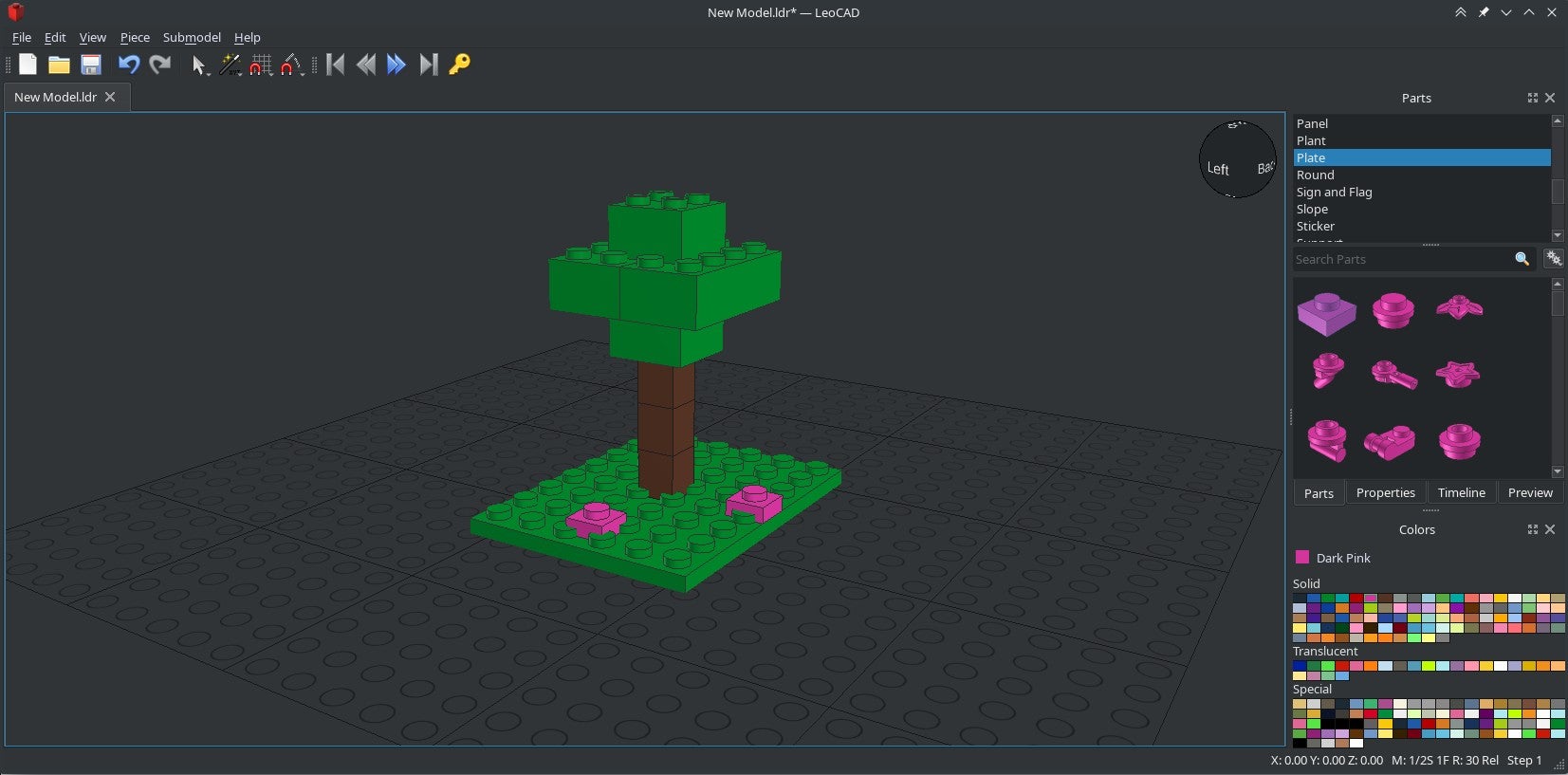Toggle the yellow key icon in the toolbar
1568x775 pixels.
pyautogui.click(x=459, y=65)
